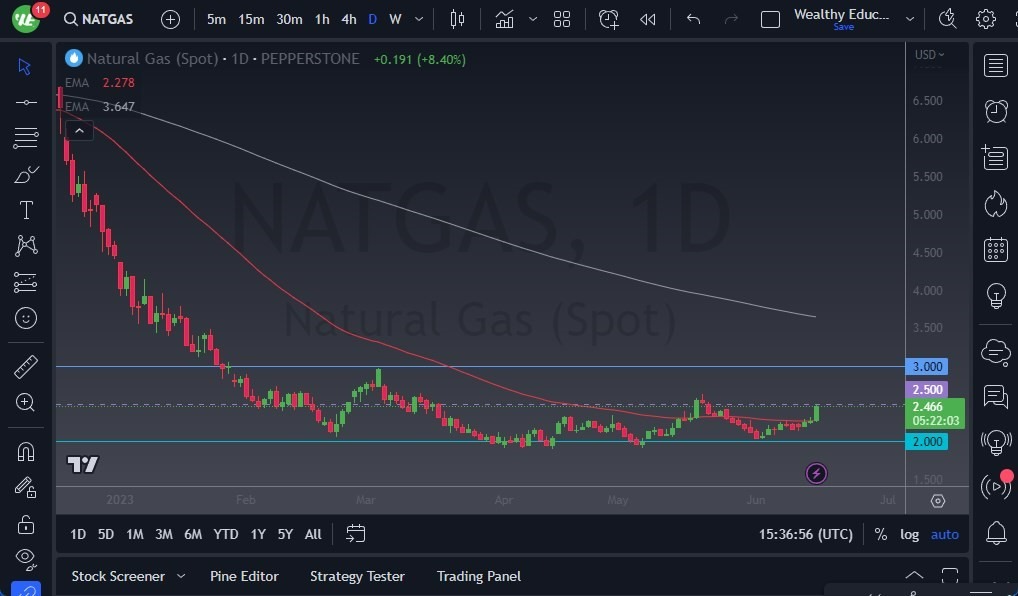Select the XABCD Pattern tool
The width and height of the screenshot is (1018, 596).
(26, 246)
